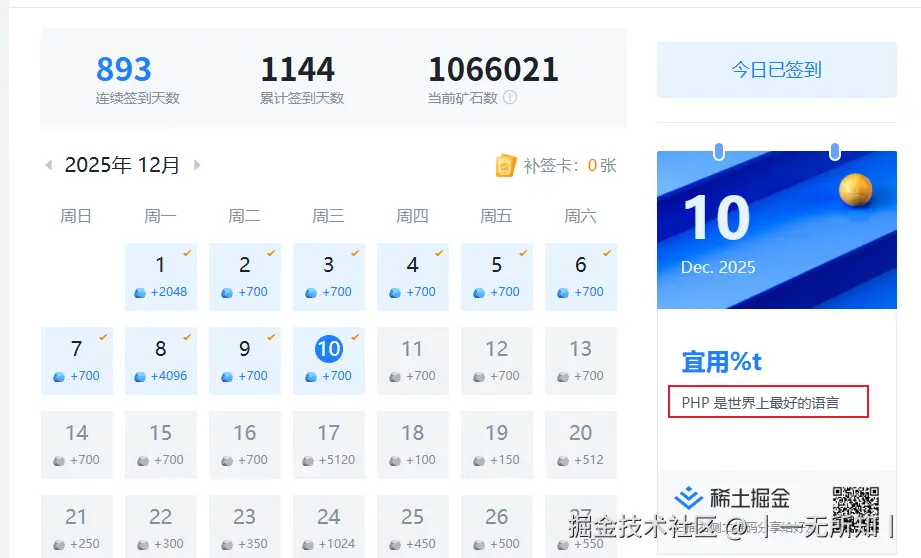Select December 2 calendar cell
This screenshot has width=921, height=558.
pyautogui.click(x=245, y=277)
